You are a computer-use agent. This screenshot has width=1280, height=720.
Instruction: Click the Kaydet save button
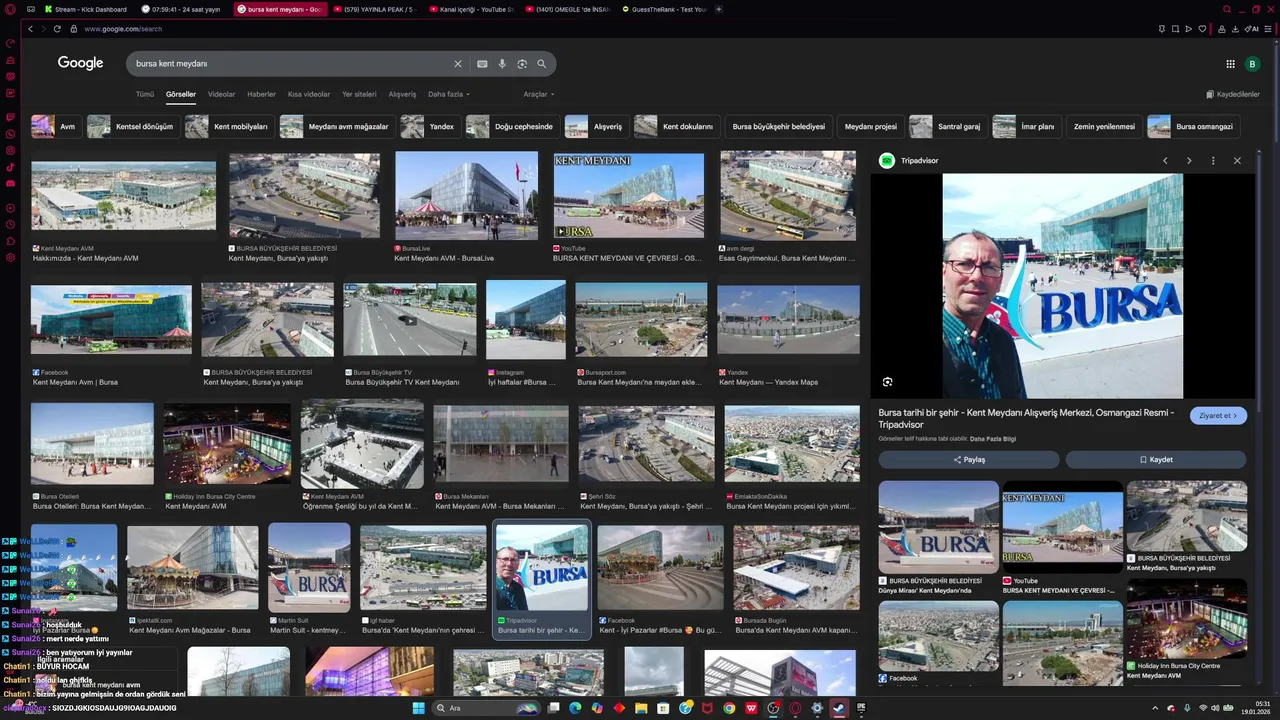pyautogui.click(x=1156, y=460)
